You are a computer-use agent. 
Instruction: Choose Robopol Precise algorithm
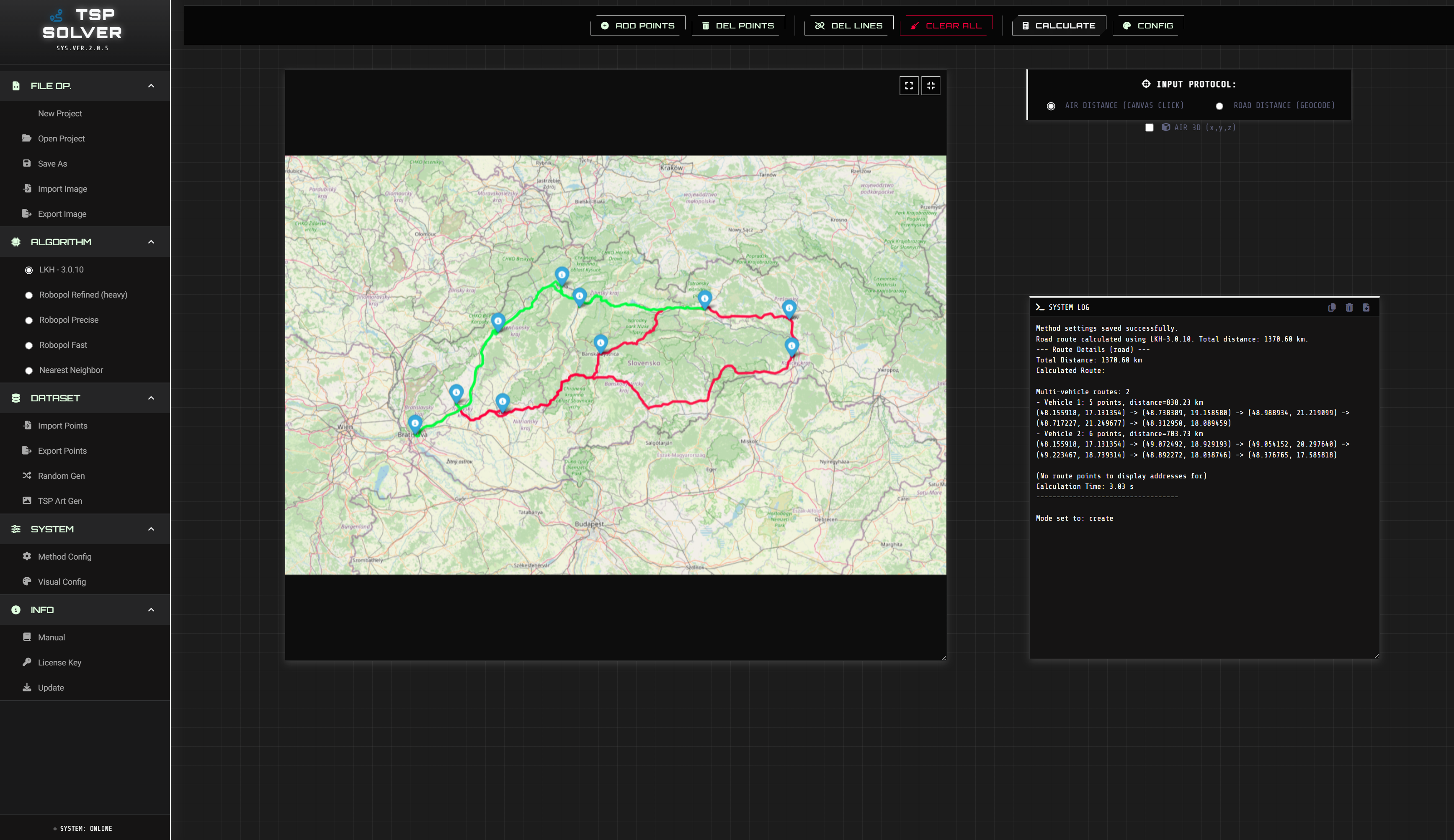click(29, 320)
